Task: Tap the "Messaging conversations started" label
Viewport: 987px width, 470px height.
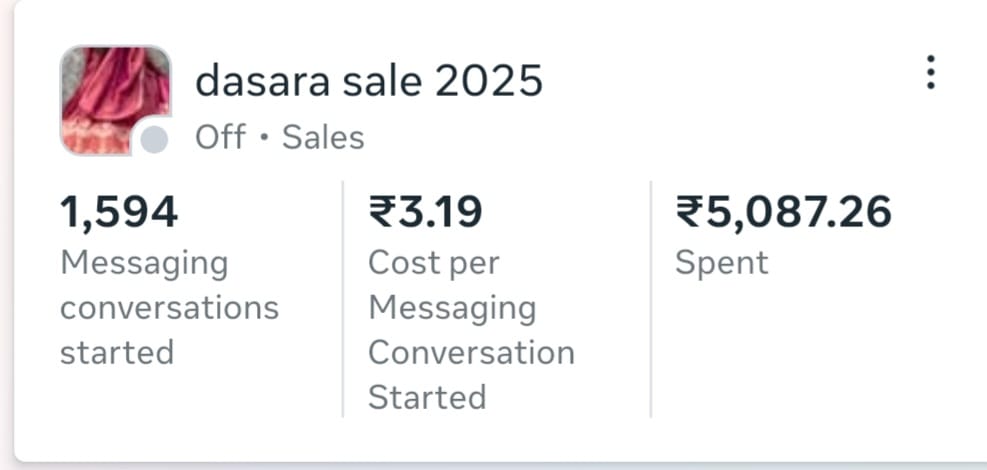Action: pos(169,307)
